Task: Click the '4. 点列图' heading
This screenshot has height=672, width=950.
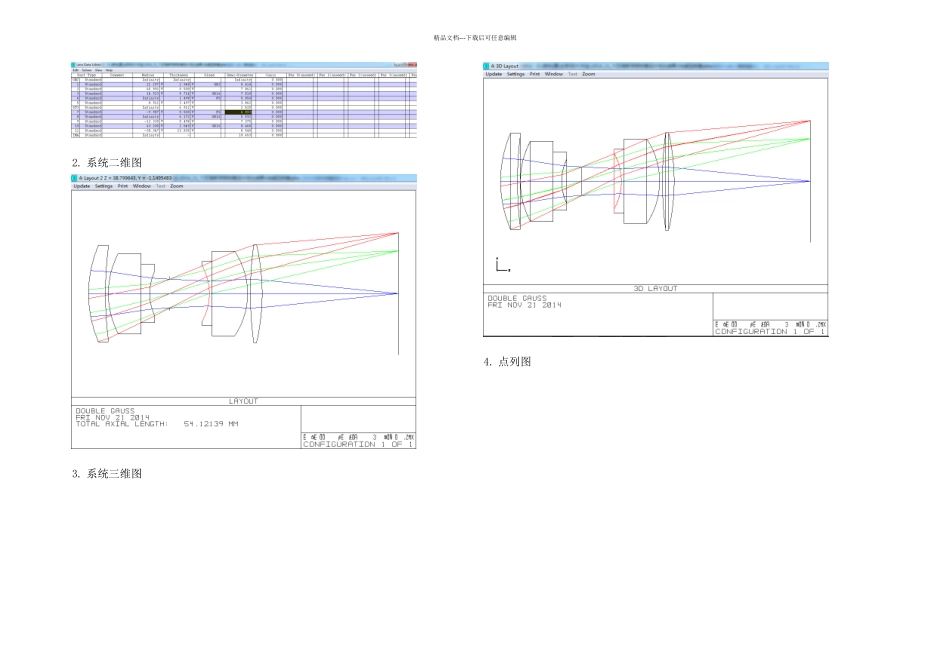Action: click(x=507, y=362)
